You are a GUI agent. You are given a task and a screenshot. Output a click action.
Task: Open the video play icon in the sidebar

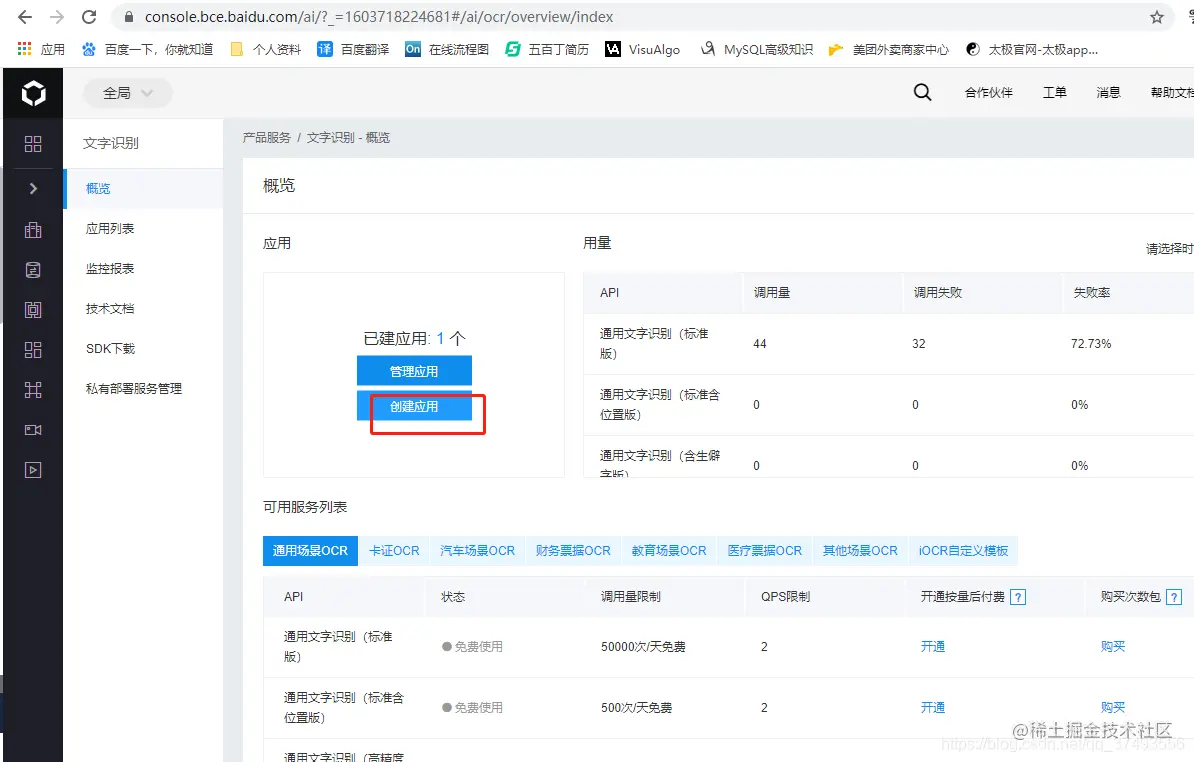tap(33, 469)
